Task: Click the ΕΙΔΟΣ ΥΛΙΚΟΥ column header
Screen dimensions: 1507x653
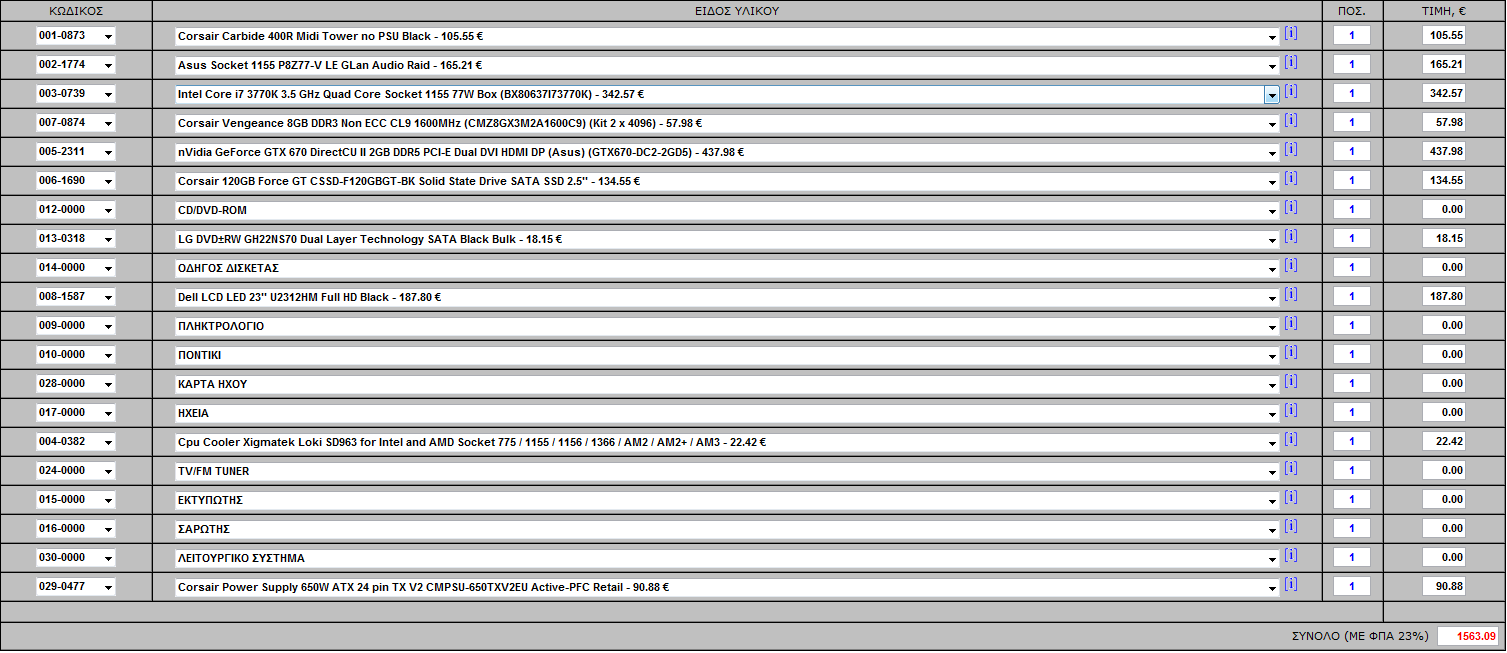Action: pyautogui.click(x=737, y=11)
